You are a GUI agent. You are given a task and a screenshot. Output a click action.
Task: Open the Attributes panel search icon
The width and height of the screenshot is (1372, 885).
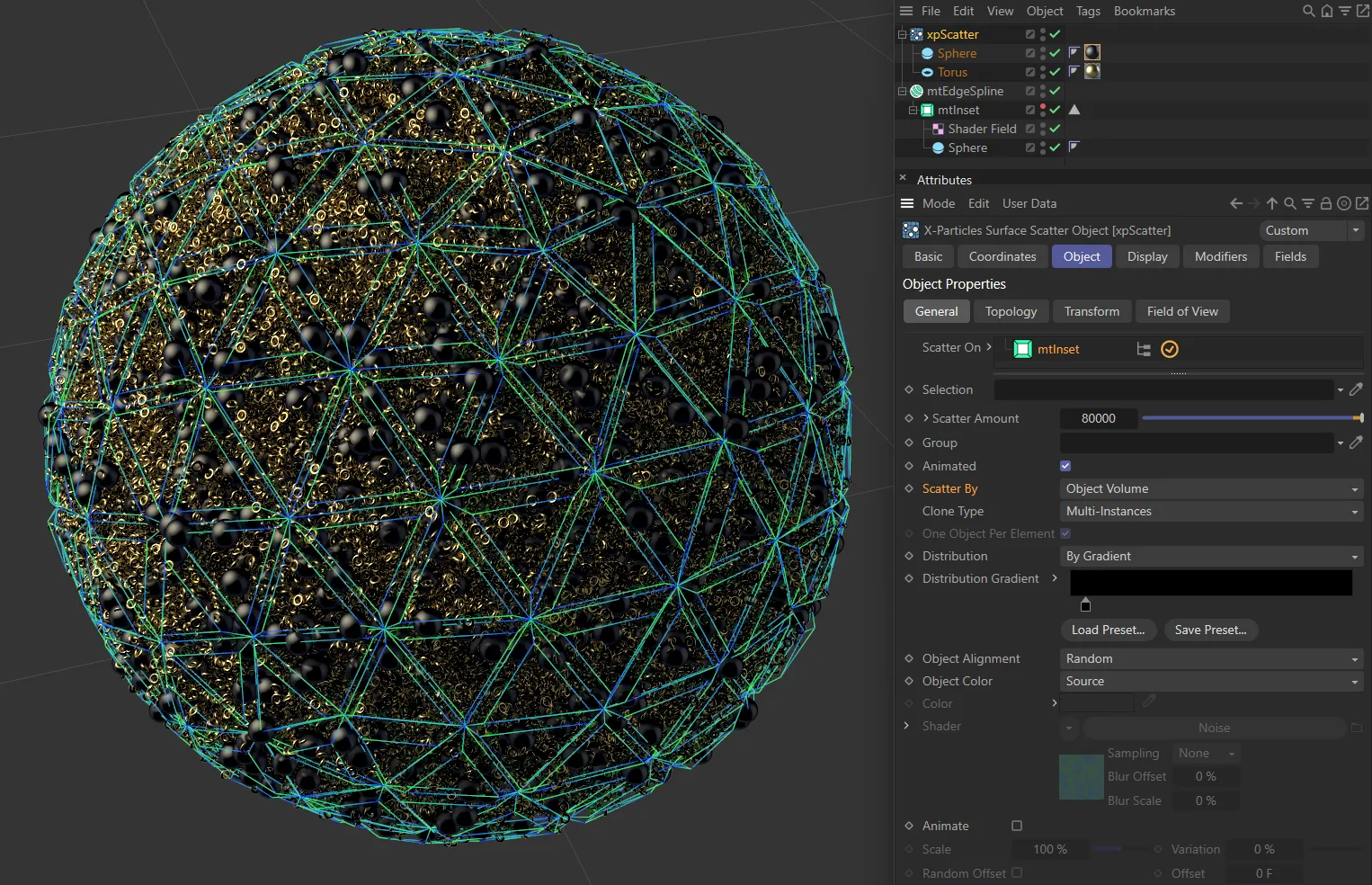tap(1290, 203)
